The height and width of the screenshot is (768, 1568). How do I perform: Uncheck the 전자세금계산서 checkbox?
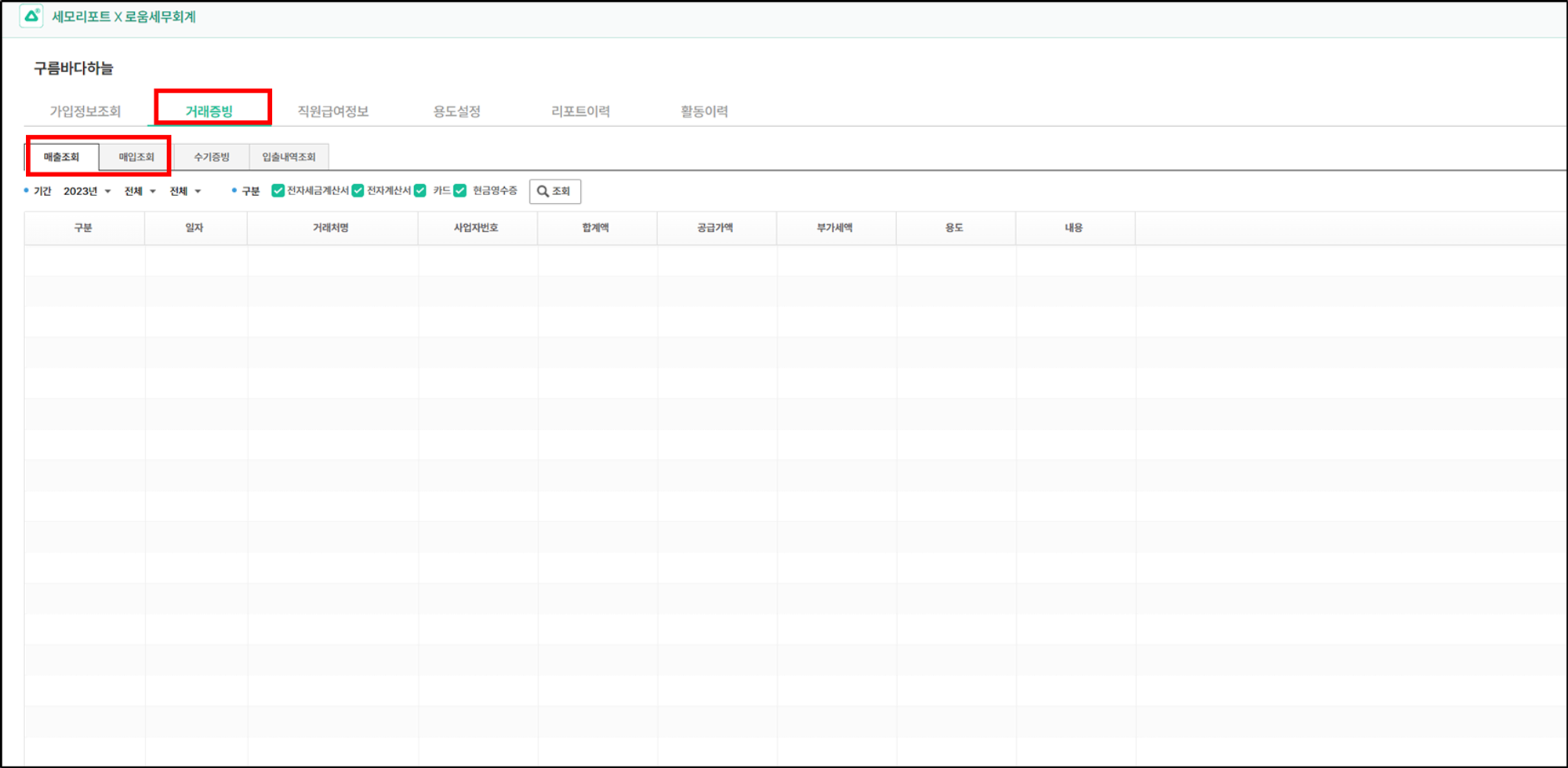[x=278, y=190]
